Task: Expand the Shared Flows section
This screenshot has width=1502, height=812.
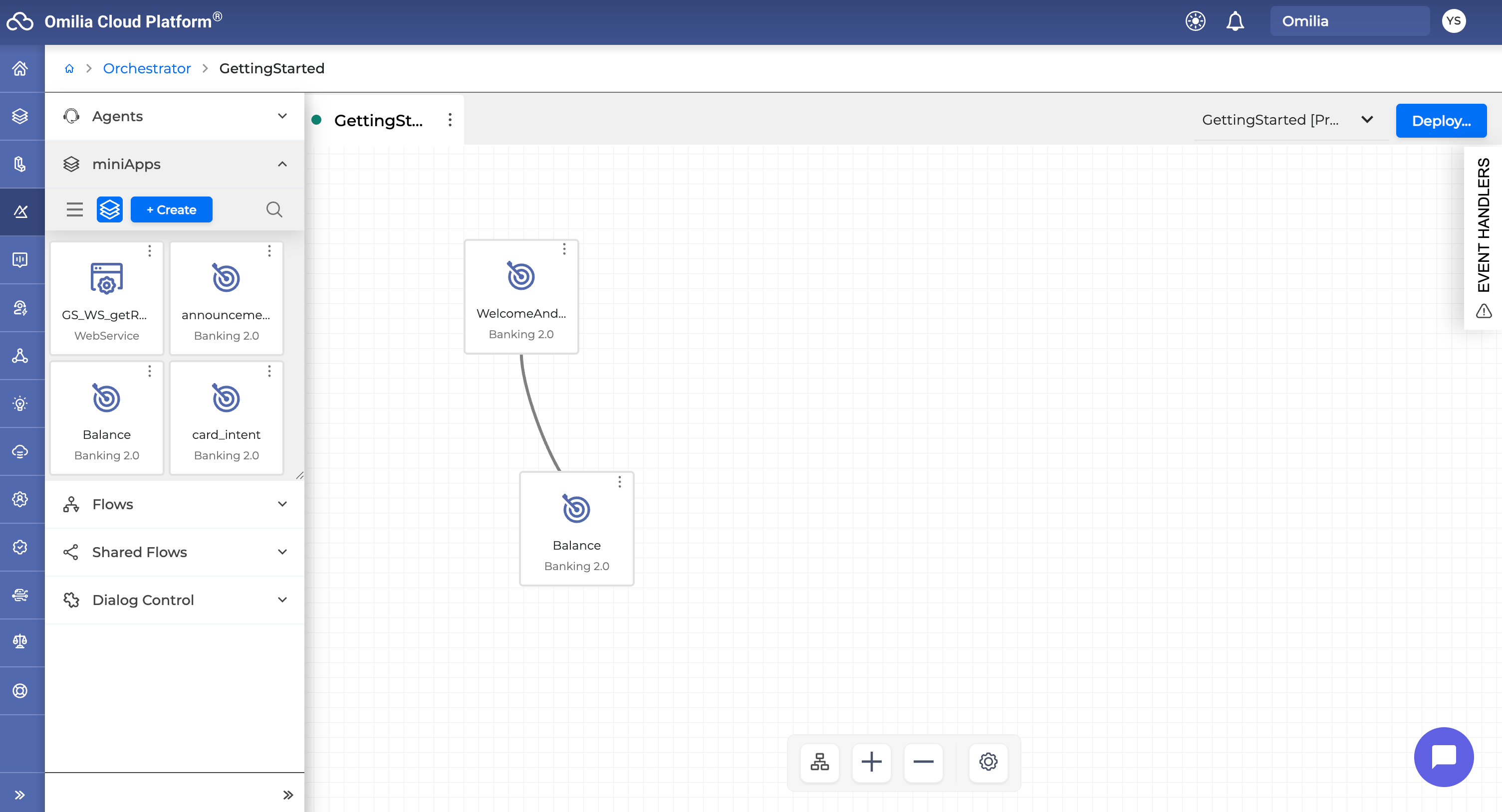Action: pyautogui.click(x=175, y=552)
